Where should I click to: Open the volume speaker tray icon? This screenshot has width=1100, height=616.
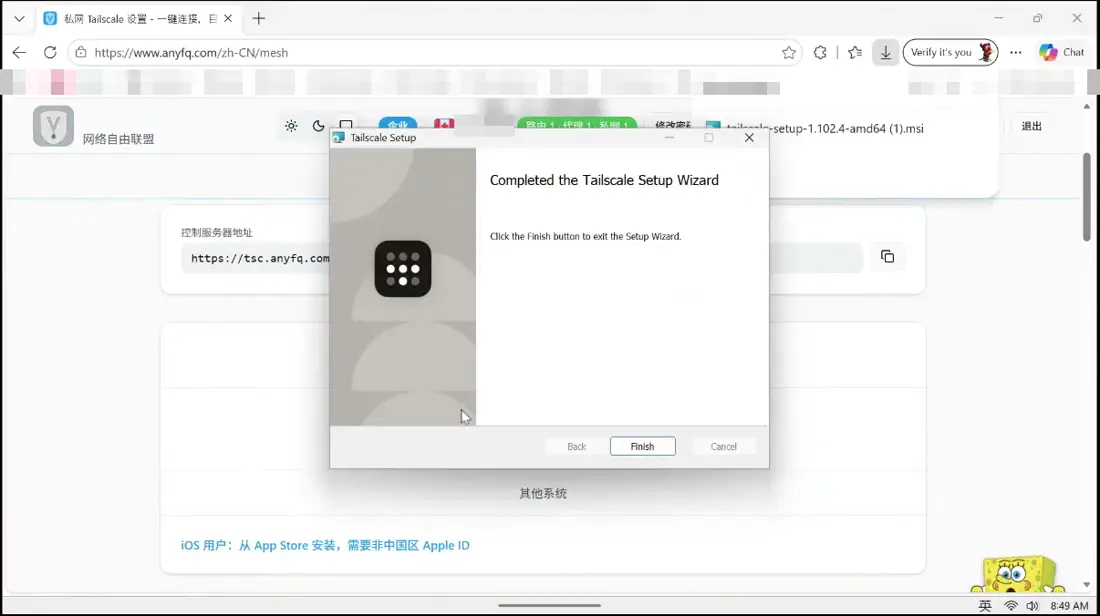click(x=1032, y=605)
